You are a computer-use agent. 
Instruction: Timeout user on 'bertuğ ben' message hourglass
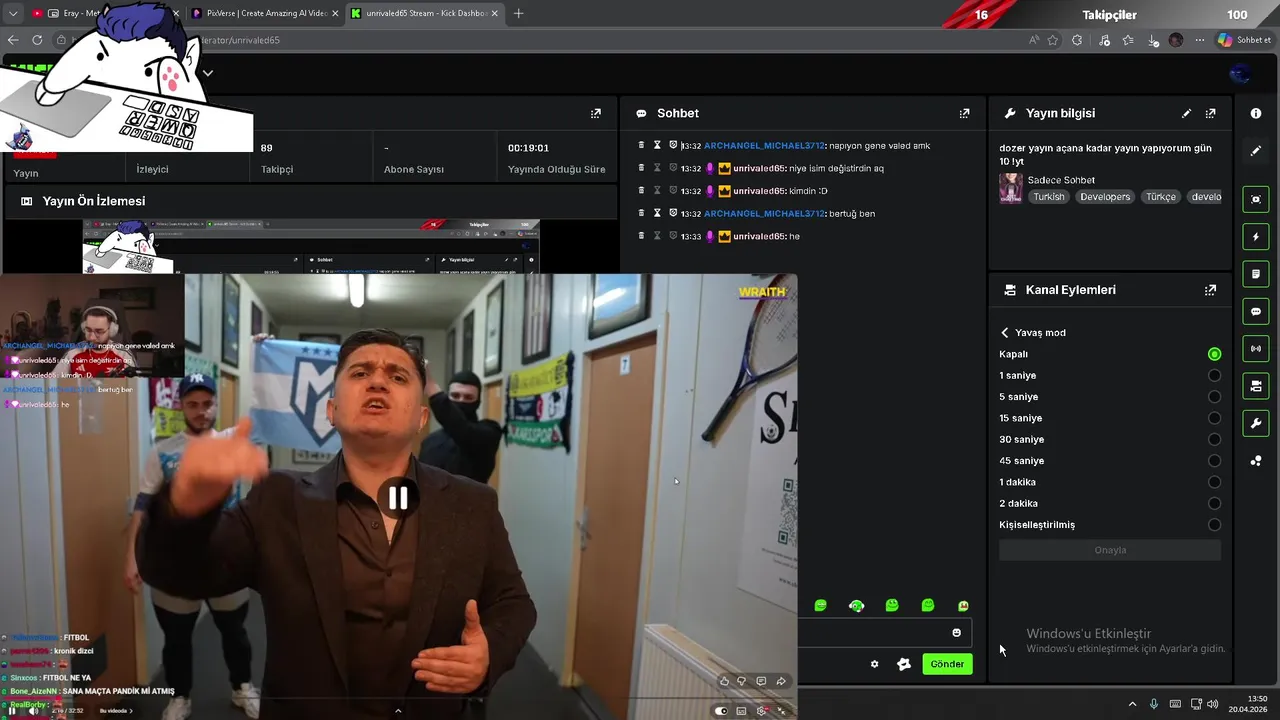coord(657,213)
